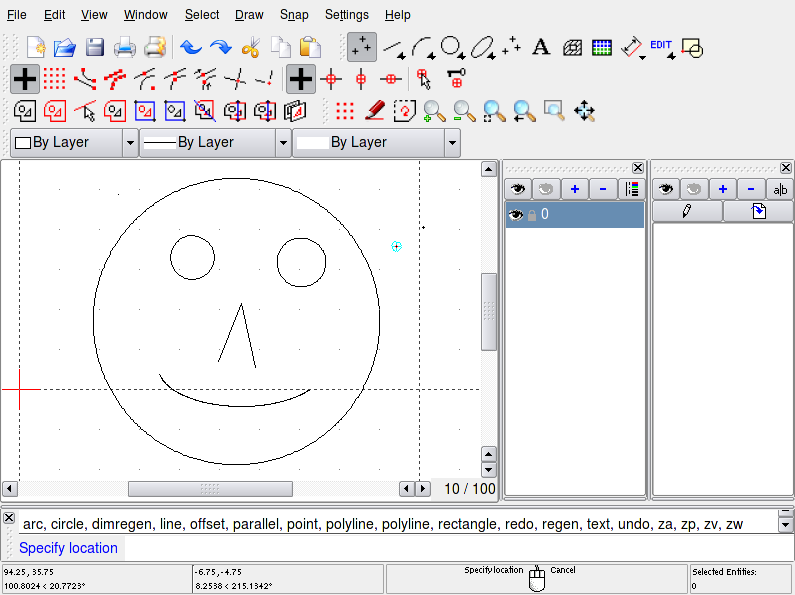Image resolution: width=795 pixels, height=595 pixels.
Task: Select the Line tool
Action: [394, 48]
